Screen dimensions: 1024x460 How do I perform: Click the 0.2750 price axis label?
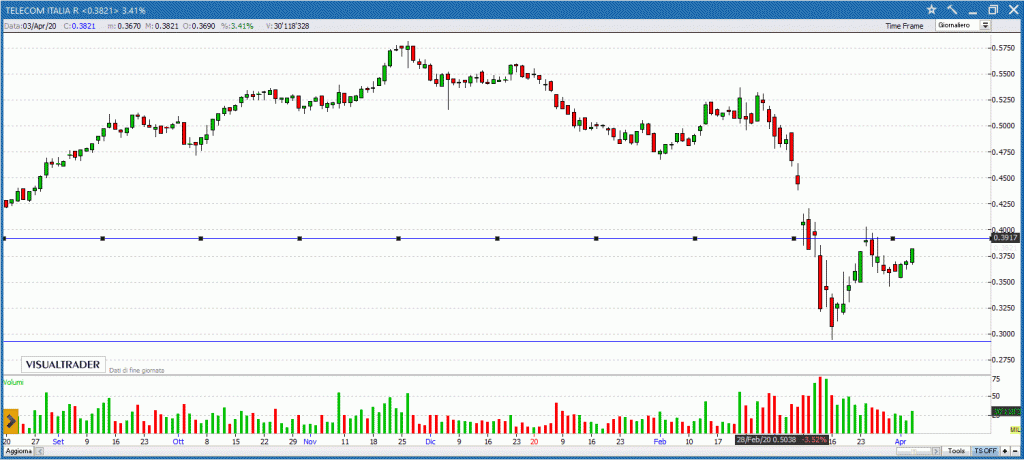(1004, 360)
